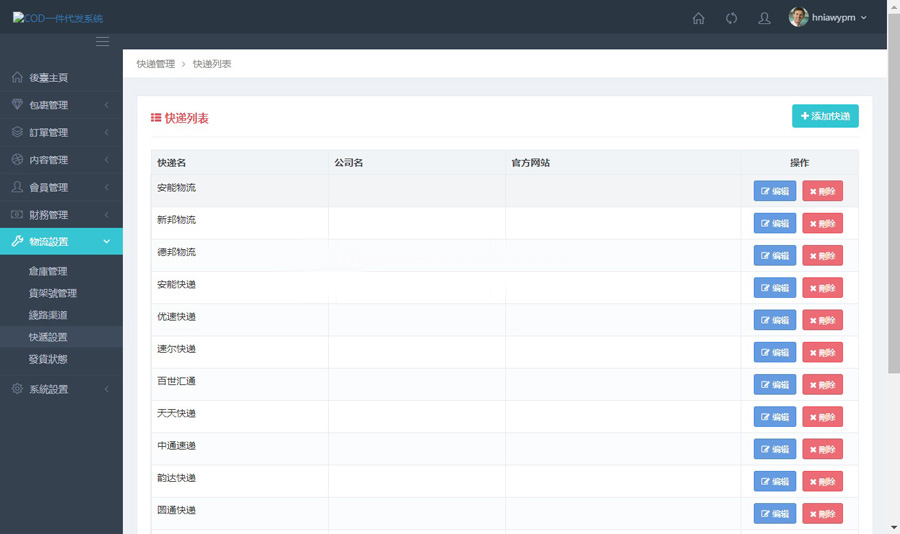The height and width of the screenshot is (534, 900).
Task: Toggle the sidebar hamburger menu icon
Action: pyautogui.click(x=102, y=41)
